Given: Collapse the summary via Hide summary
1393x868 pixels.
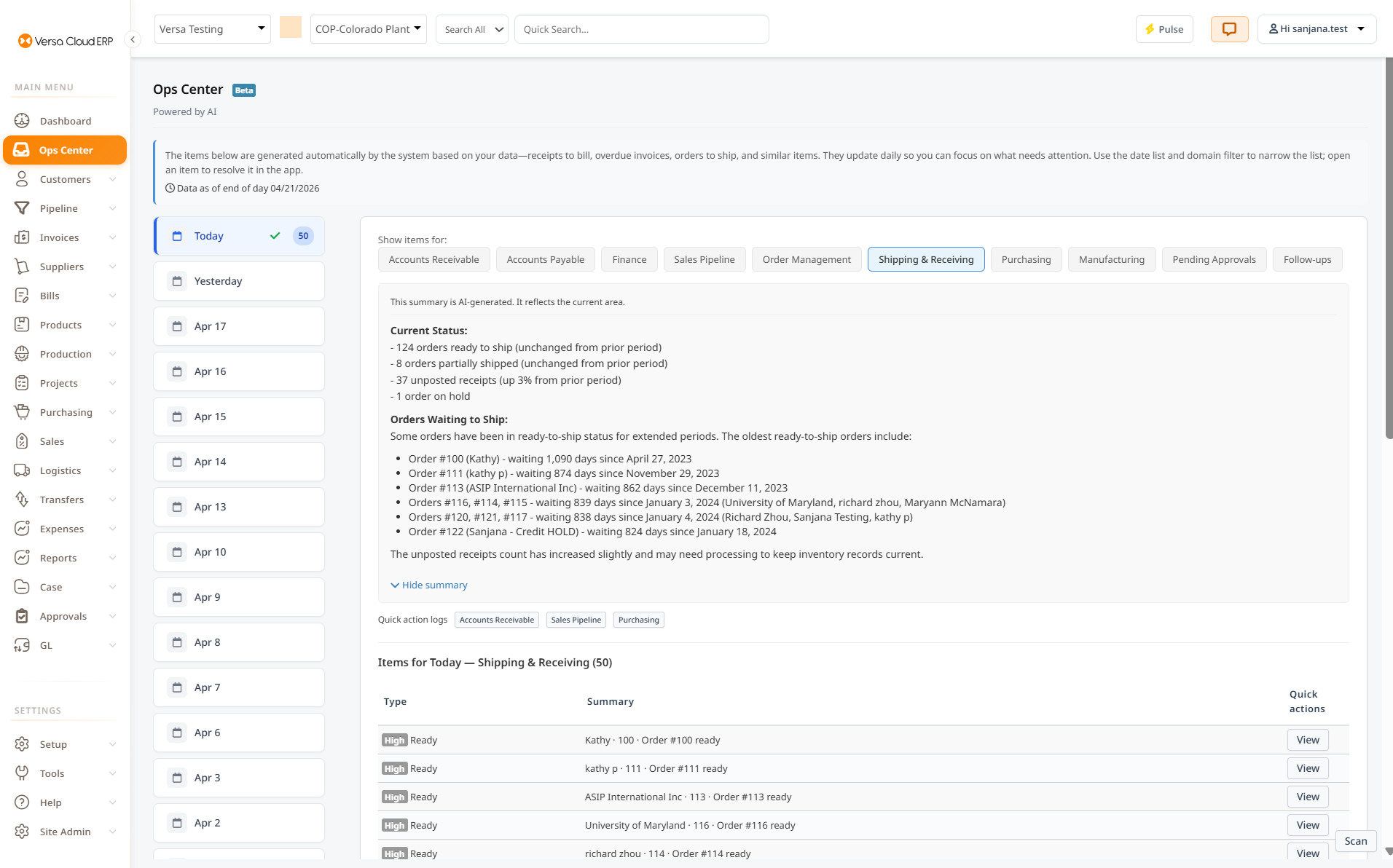Looking at the screenshot, I should [x=429, y=585].
